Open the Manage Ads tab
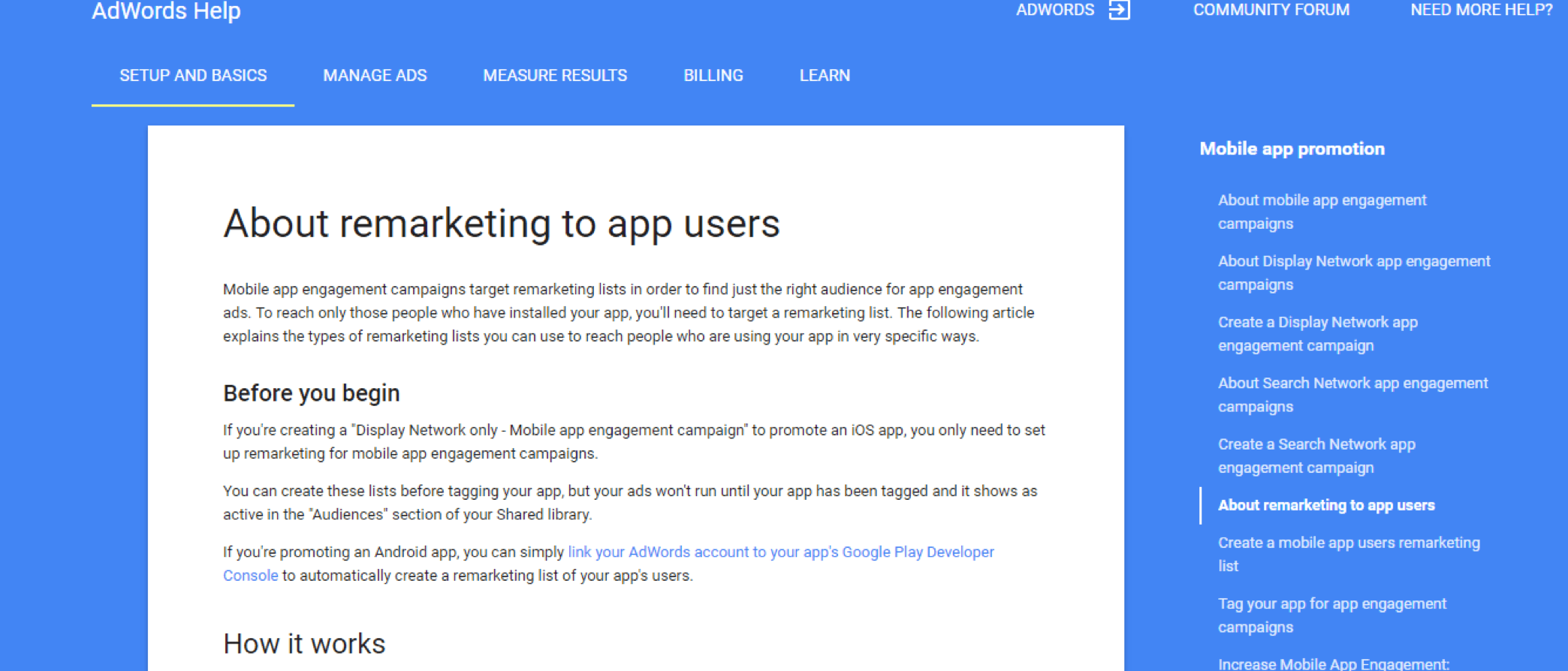 coord(375,76)
